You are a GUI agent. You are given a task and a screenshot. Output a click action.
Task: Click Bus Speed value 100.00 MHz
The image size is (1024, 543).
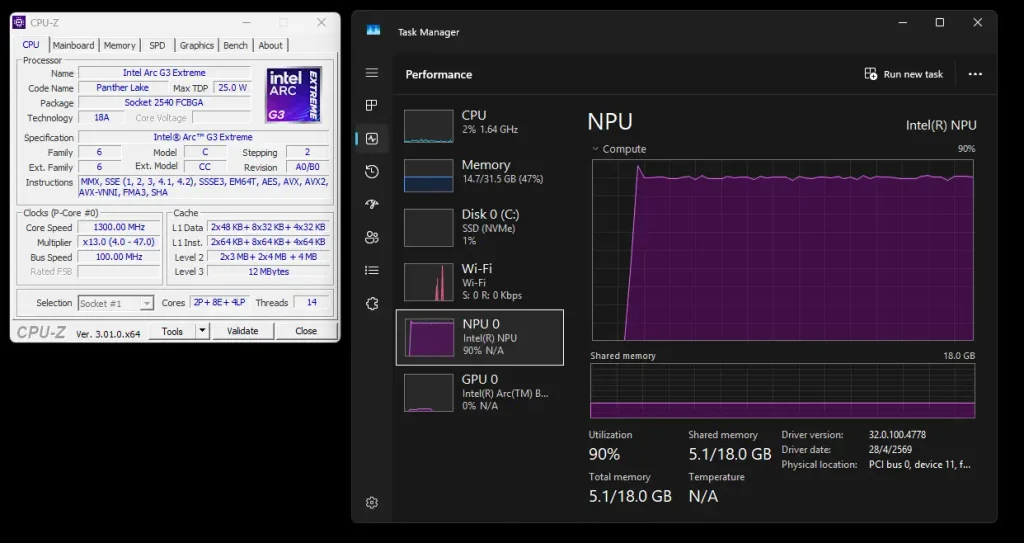(x=119, y=257)
